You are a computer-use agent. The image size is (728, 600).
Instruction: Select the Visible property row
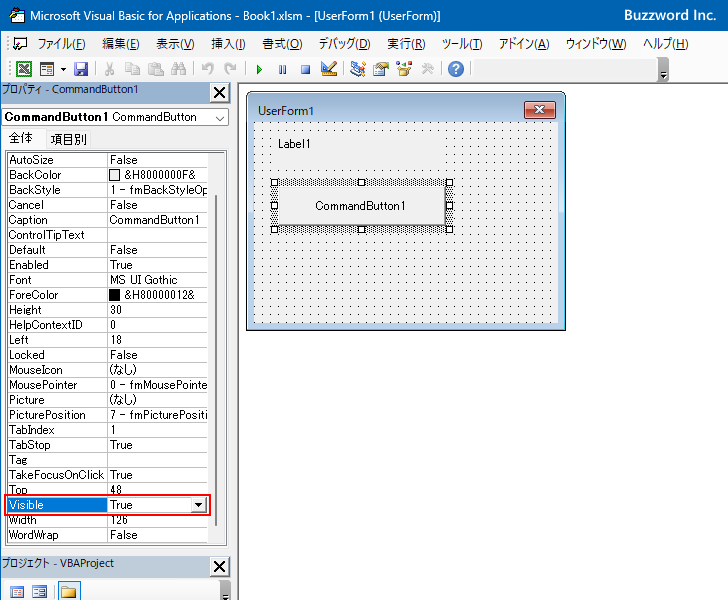pyautogui.click(x=107, y=505)
